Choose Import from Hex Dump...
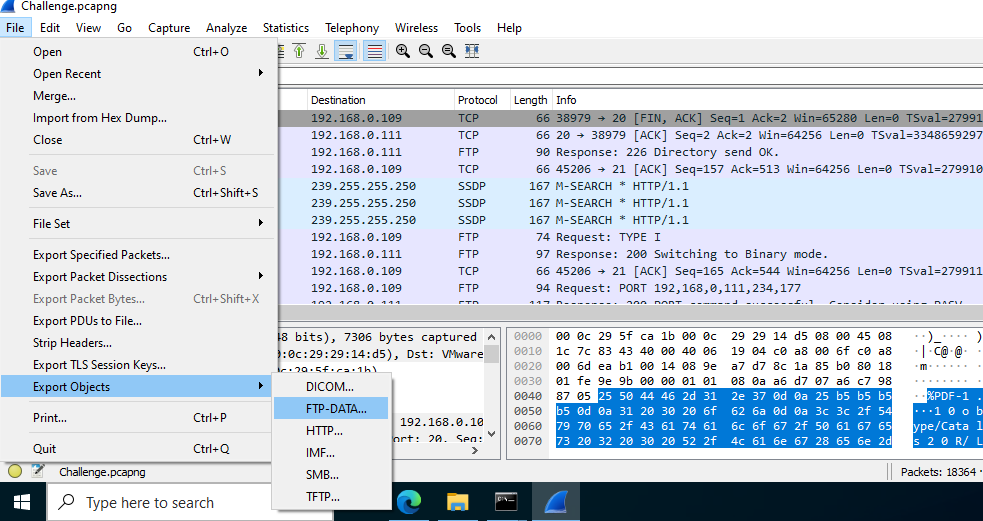 point(138,118)
